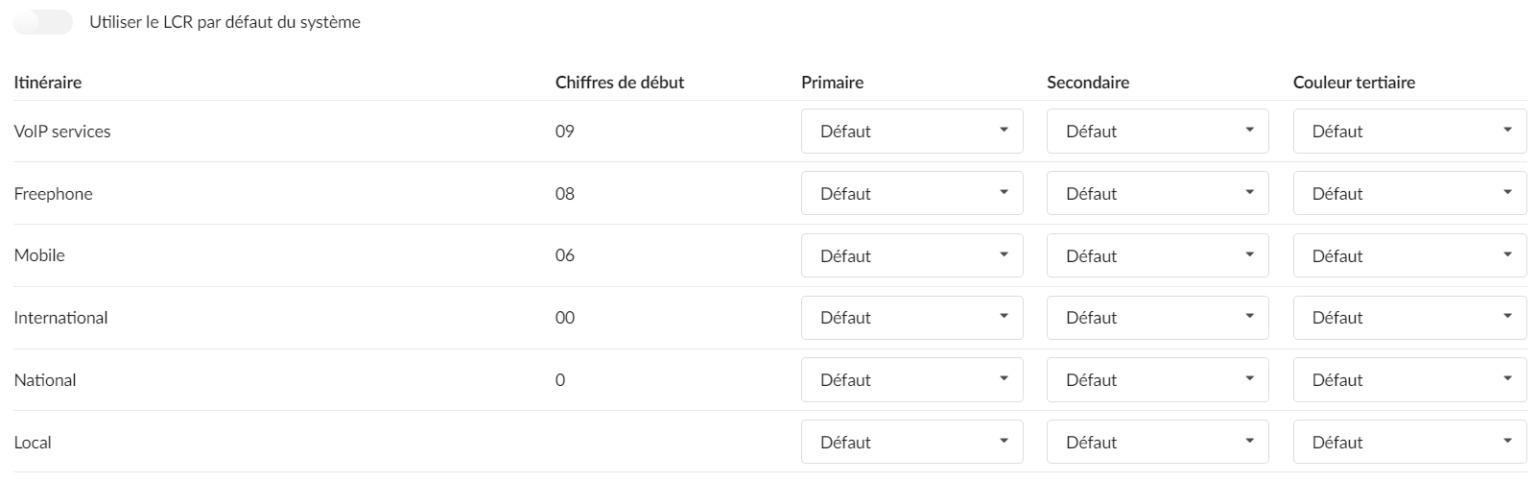The height and width of the screenshot is (482, 1536).
Task: Open the National Primaire dropdown
Action: click(x=912, y=380)
